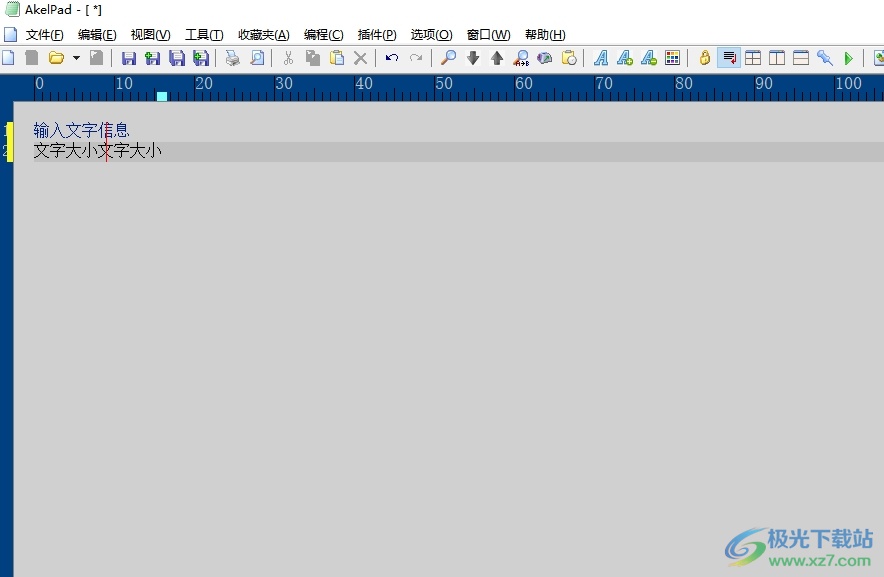
Task: Click the Go to line icon
Action: click(545, 58)
